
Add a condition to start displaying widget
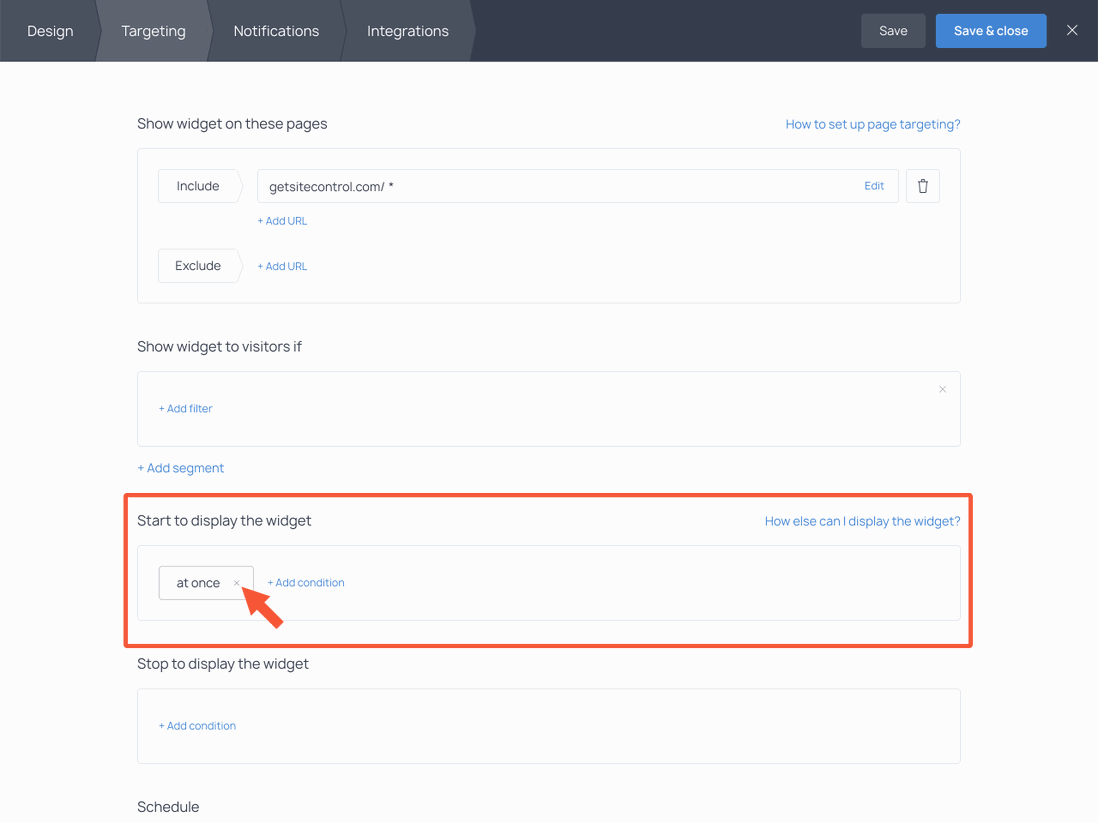point(306,582)
